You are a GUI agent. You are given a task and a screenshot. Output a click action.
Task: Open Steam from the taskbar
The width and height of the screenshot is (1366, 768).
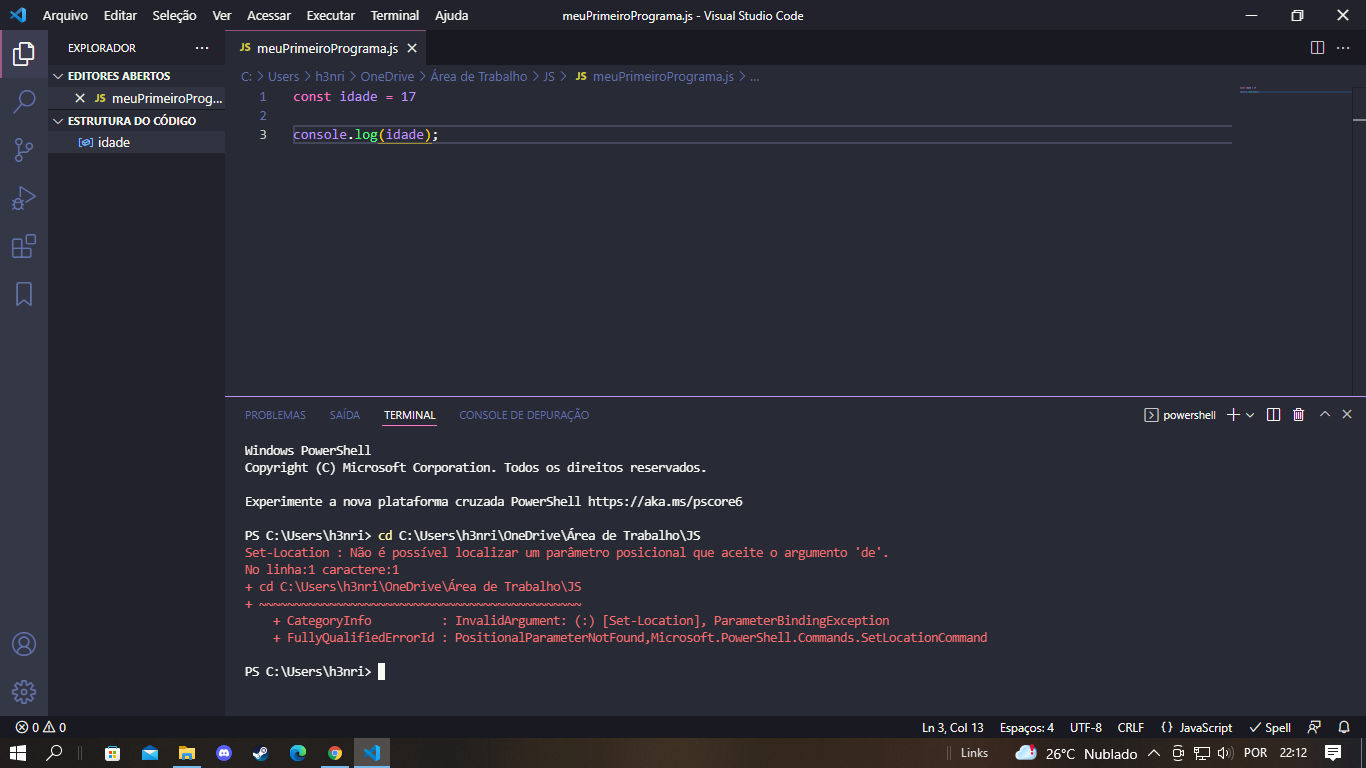point(260,753)
